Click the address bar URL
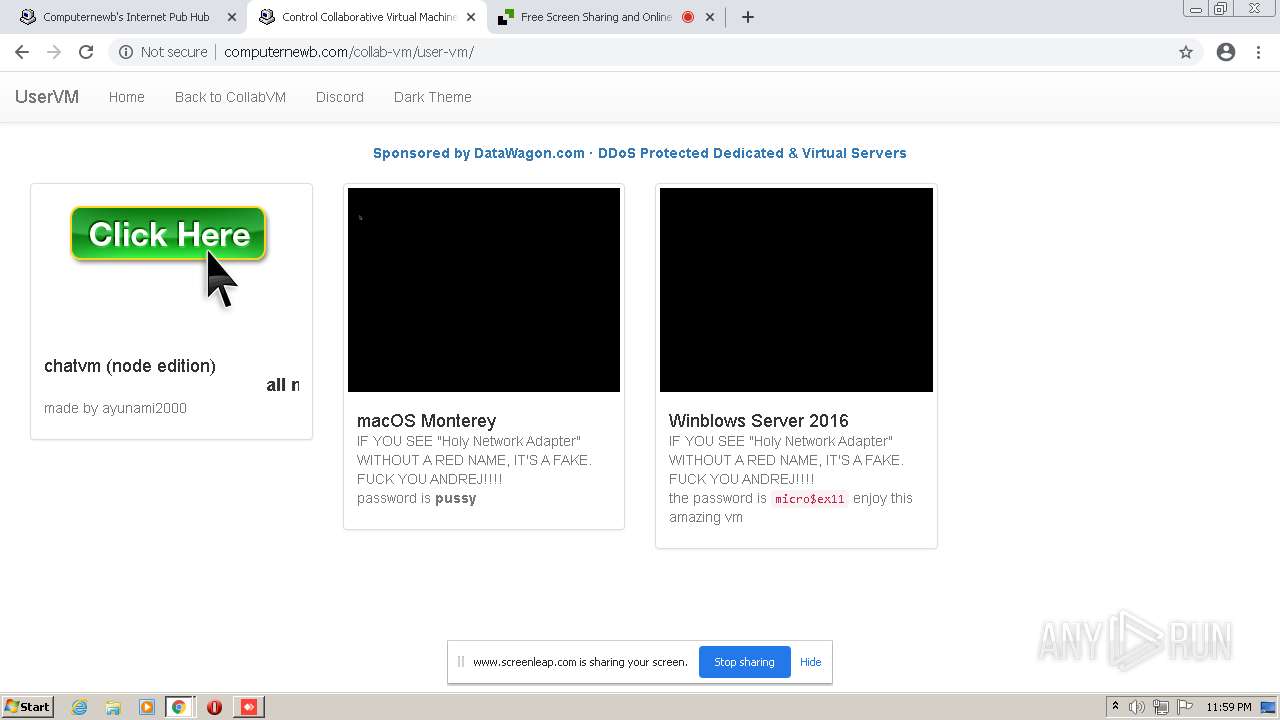1280x720 pixels. 349,52
